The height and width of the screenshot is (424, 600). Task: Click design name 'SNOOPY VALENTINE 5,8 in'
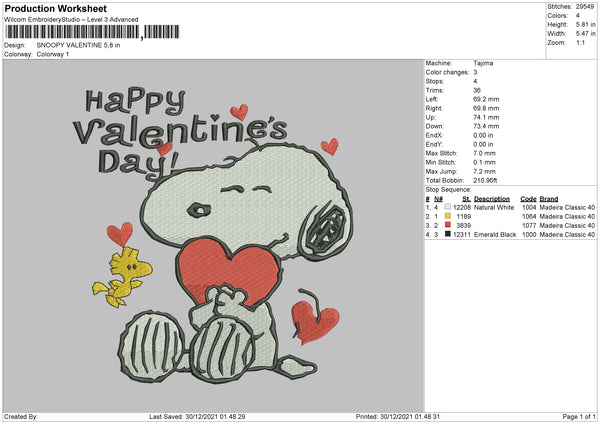click(78, 45)
